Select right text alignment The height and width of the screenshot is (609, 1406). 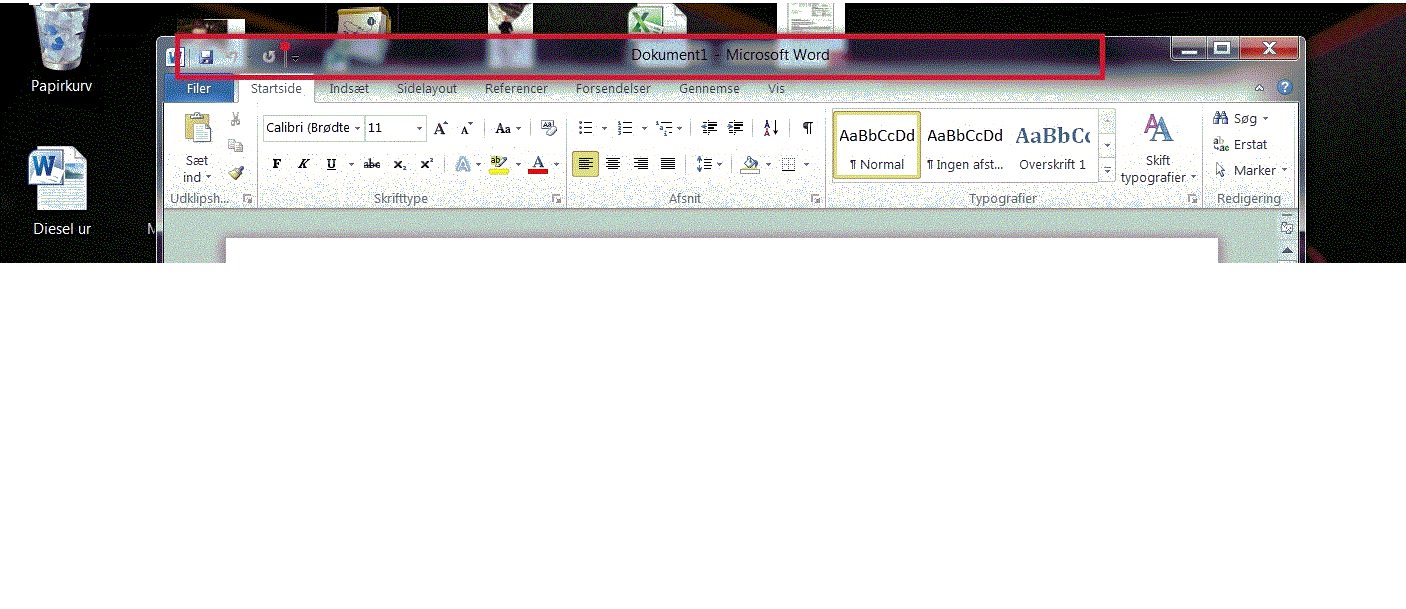click(x=640, y=164)
